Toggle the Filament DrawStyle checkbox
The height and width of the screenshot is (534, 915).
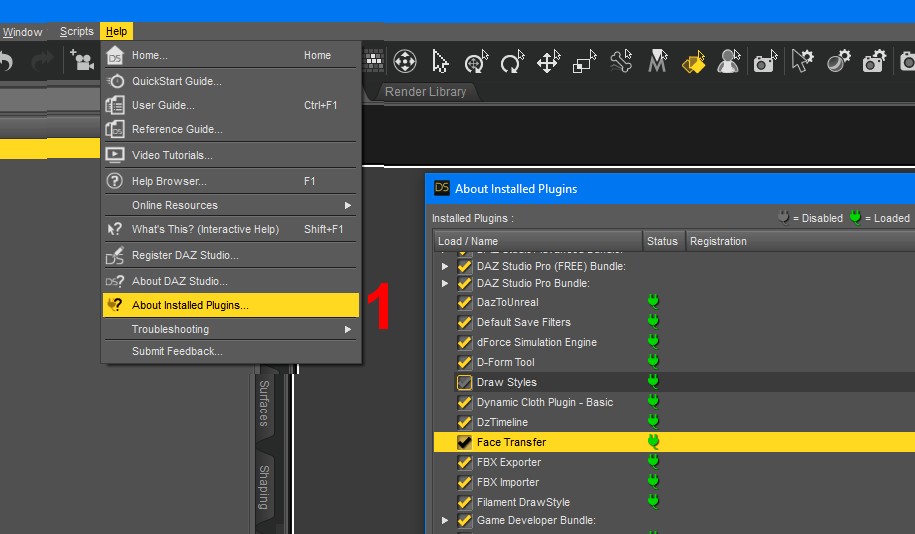pos(465,502)
